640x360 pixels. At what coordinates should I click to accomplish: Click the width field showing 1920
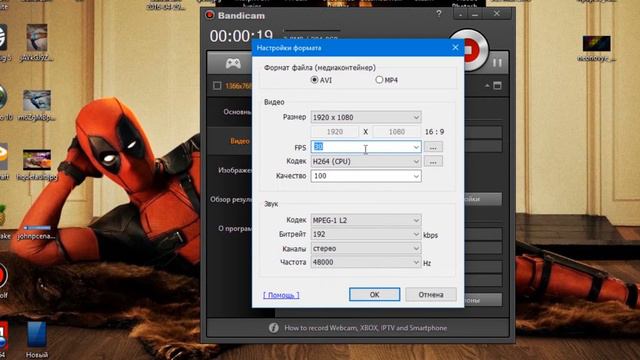coord(335,132)
